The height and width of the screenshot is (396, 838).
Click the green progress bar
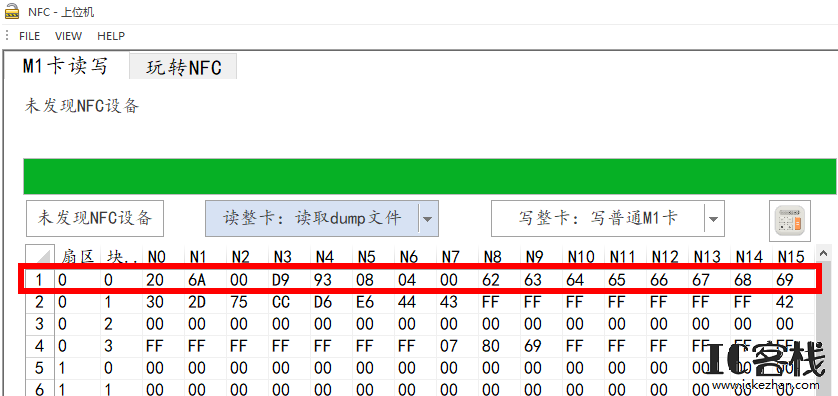click(430, 176)
